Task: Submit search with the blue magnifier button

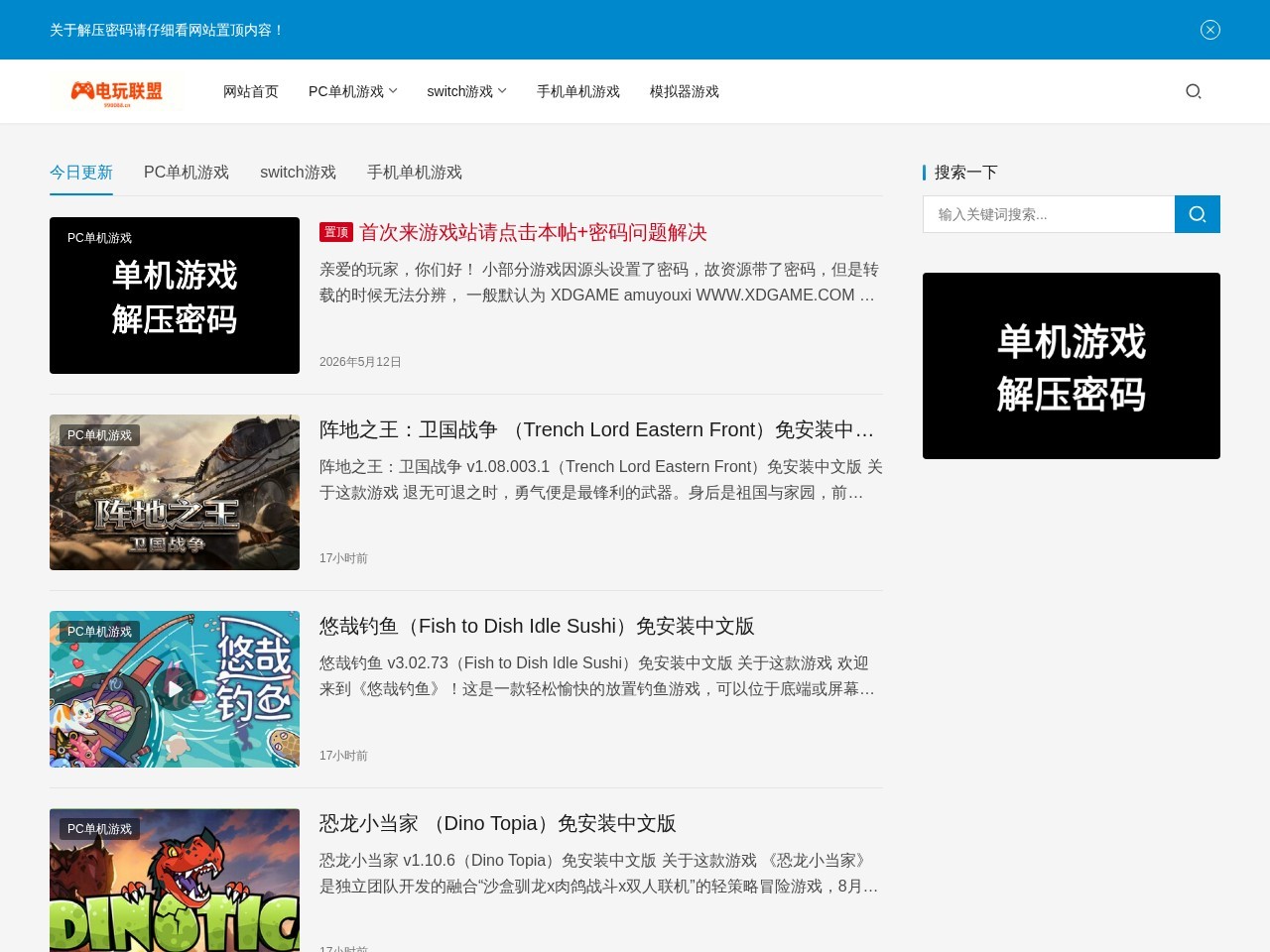Action: (x=1198, y=214)
